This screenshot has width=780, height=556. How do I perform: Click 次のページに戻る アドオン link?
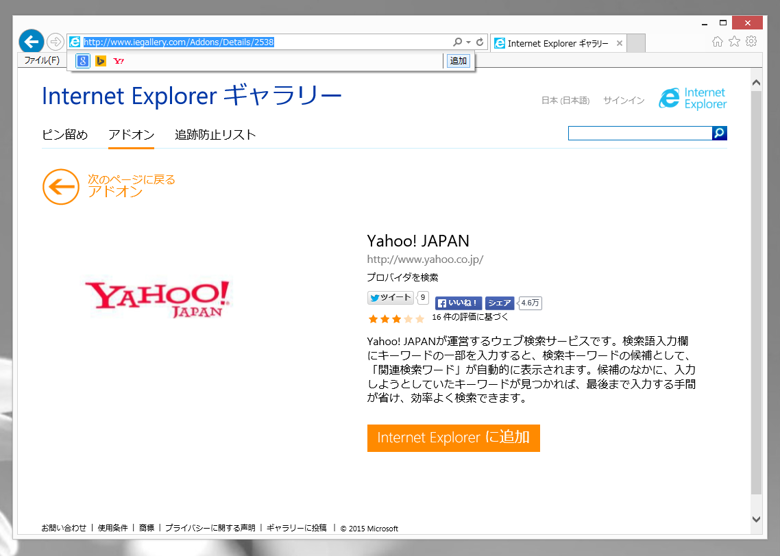[131, 185]
